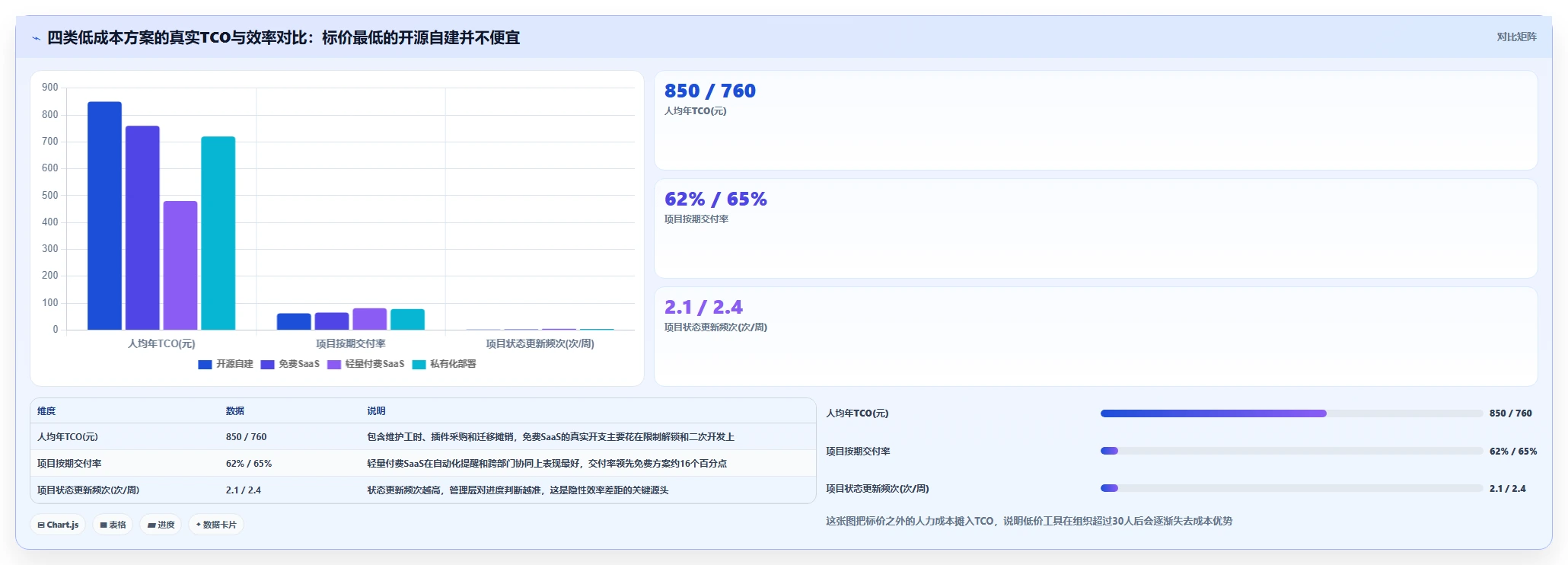The image size is (1568, 565).
Task: Select the 项目状态更新频次(次/周) table row label
Action: tap(88, 490)
